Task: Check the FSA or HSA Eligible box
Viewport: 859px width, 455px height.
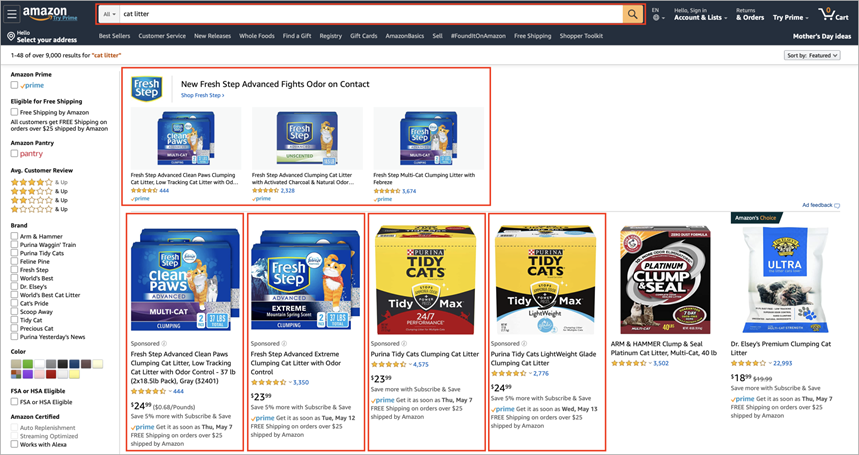Action: [14, 402]
